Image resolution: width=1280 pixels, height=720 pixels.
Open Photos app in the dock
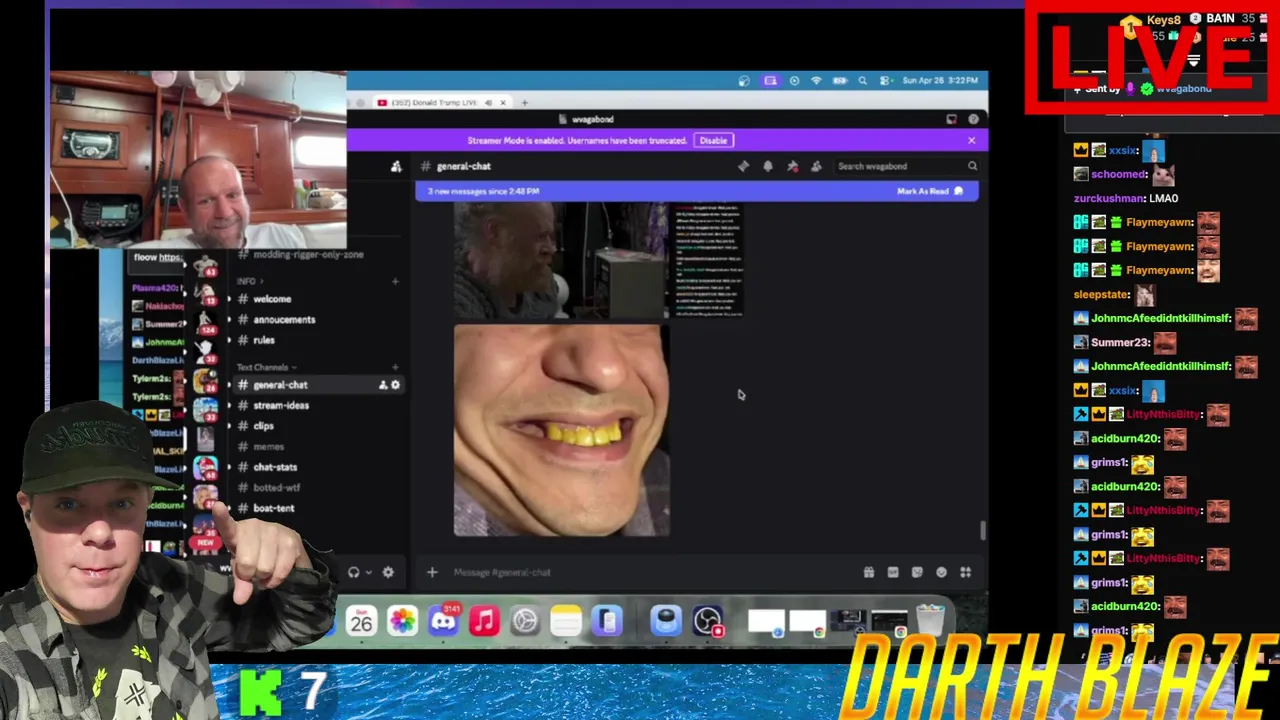tap(402, 621)
